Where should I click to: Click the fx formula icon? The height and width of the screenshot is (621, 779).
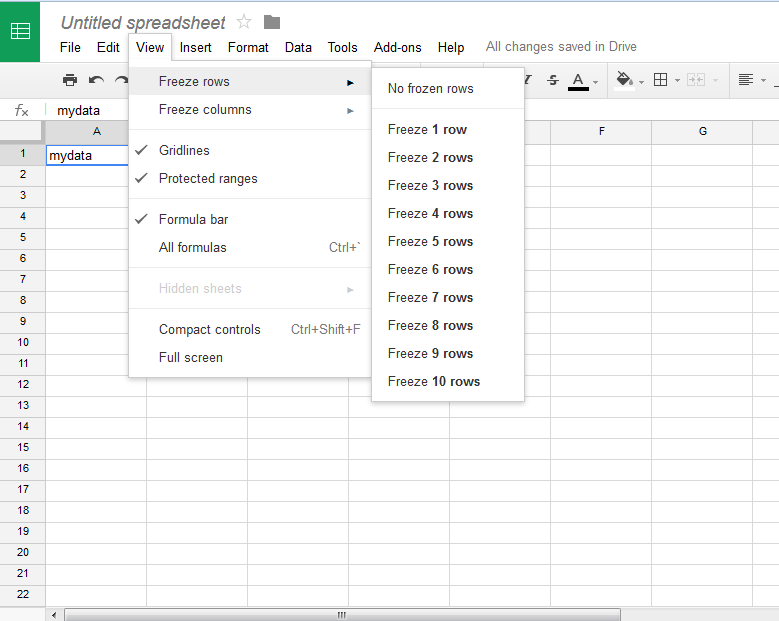tap(21, 110)
